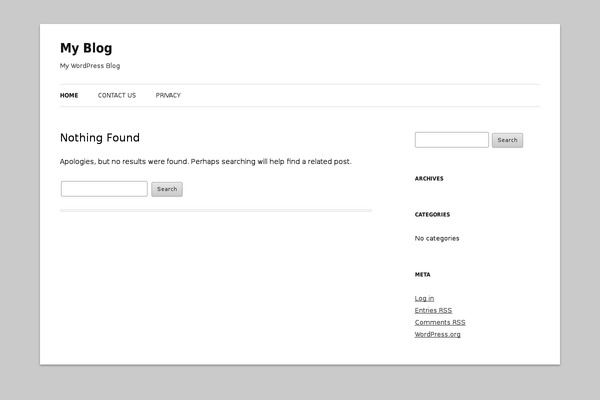Visit the WordPress.org link
Image resolution: width=600 pixels, height=400 pixels.
tap(438, 334)
